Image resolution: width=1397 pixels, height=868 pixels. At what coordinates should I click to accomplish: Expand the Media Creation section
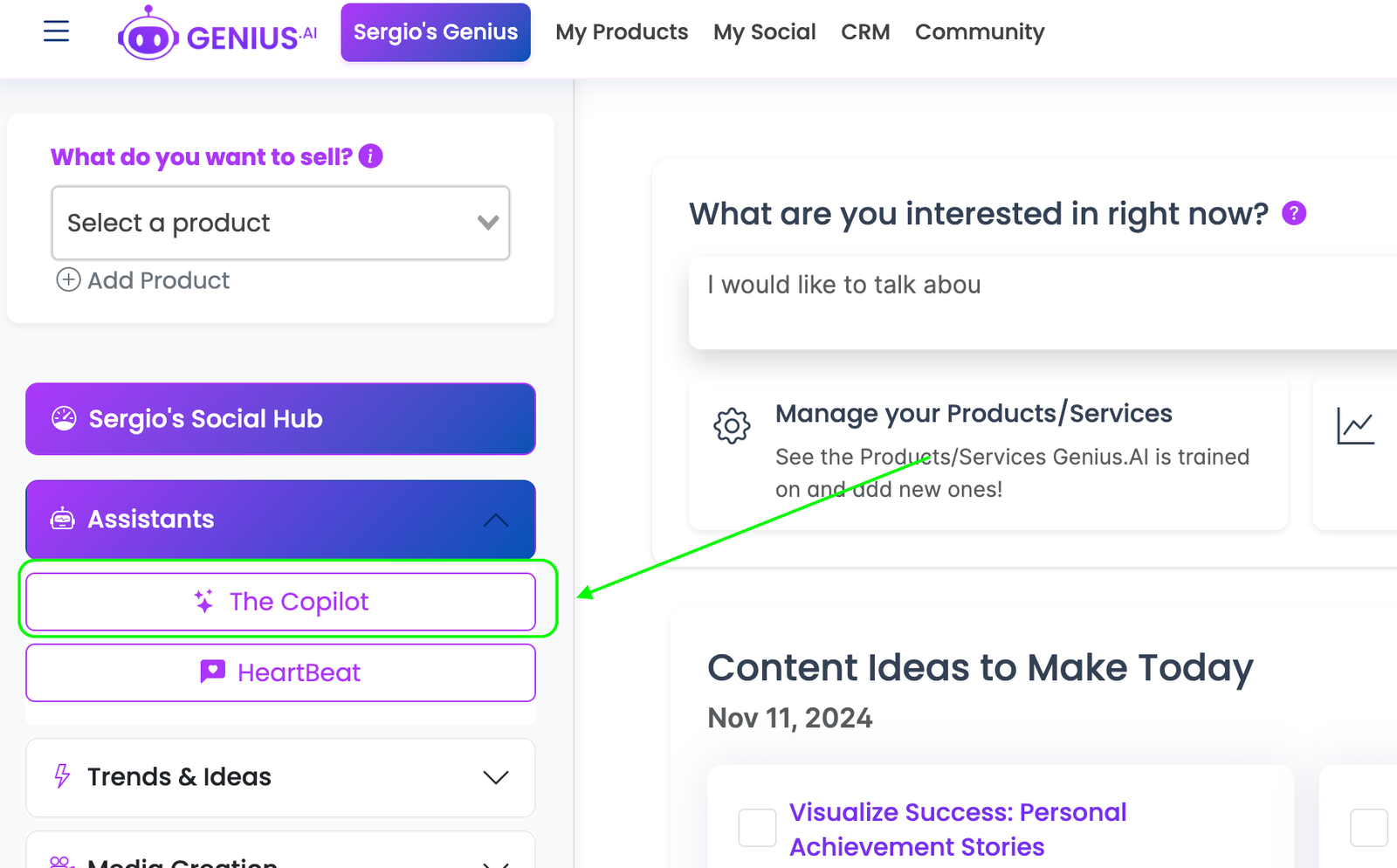point(496,861)
